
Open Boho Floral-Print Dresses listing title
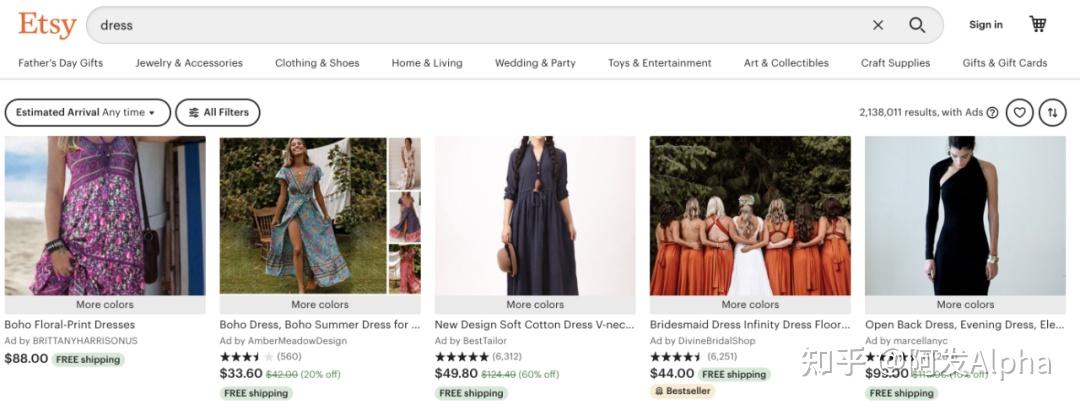point(70,325)
